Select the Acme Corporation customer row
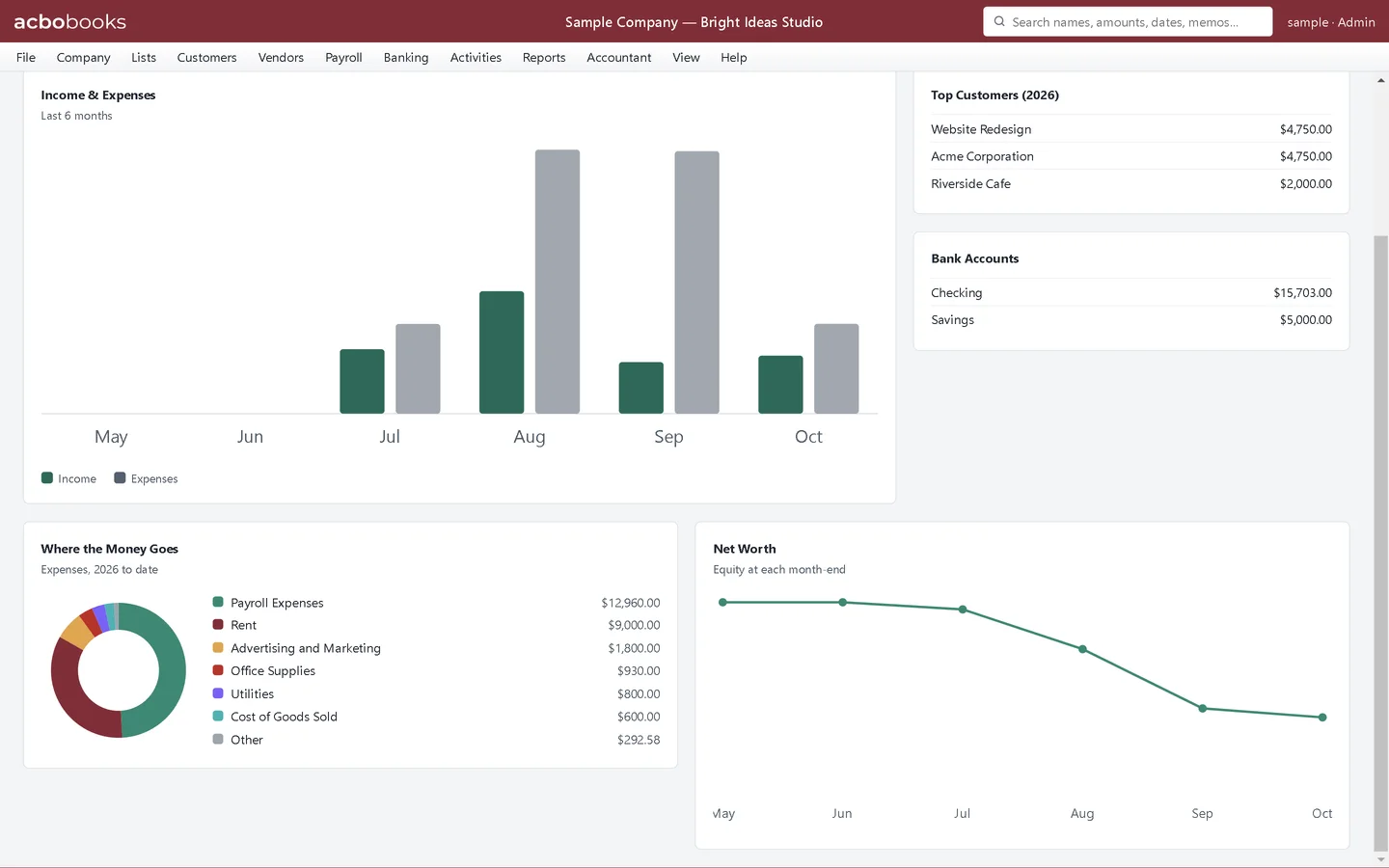The width and height of the screenshot is (1389, 868). pos(1131,156)
